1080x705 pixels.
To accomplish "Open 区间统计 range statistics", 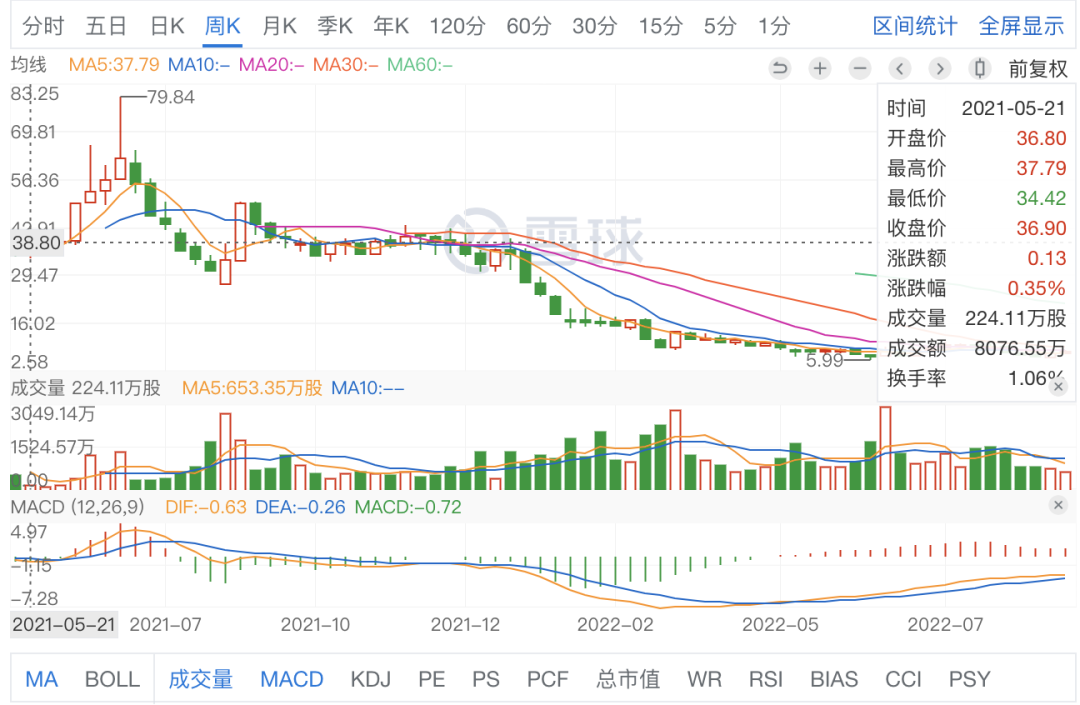I will click(915, 26).
